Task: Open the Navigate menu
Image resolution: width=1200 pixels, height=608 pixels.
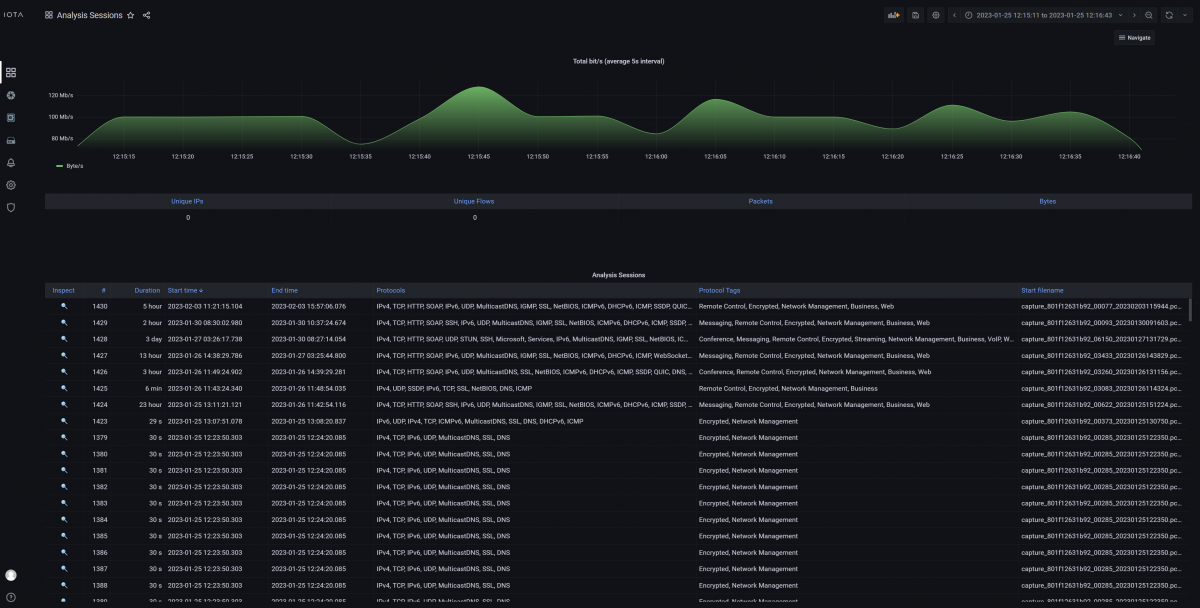Action: point(1134,38)
